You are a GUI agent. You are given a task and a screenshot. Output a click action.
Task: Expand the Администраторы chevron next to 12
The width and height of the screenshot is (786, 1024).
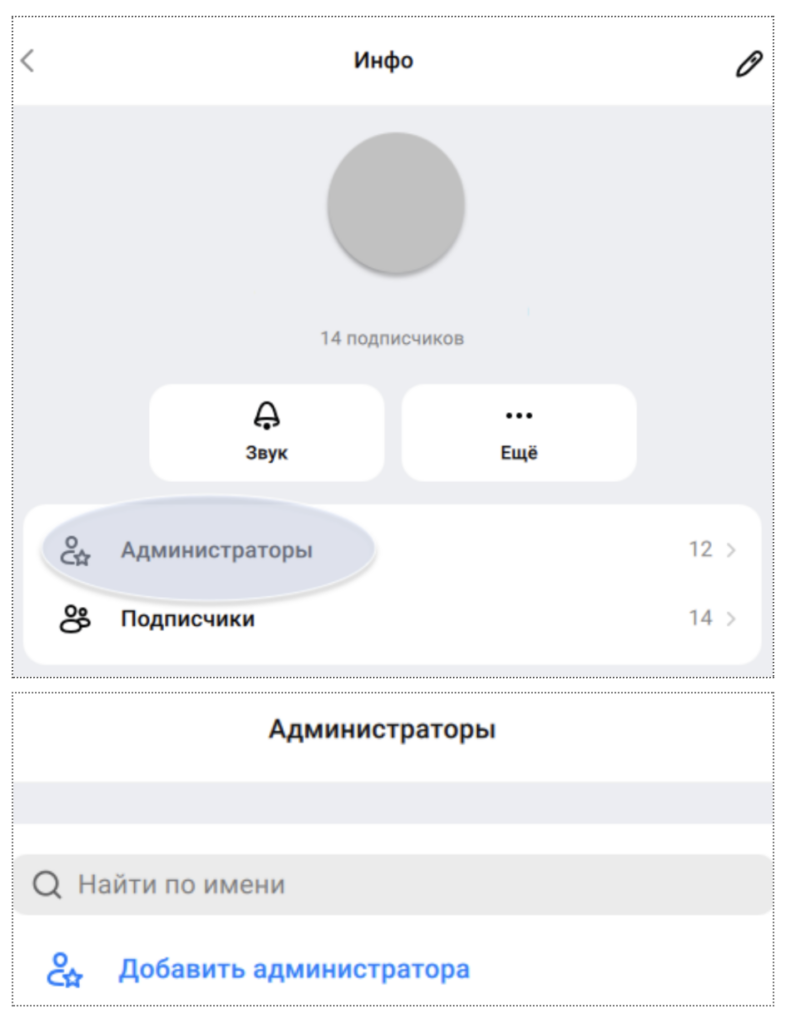(x=731, y=551)
